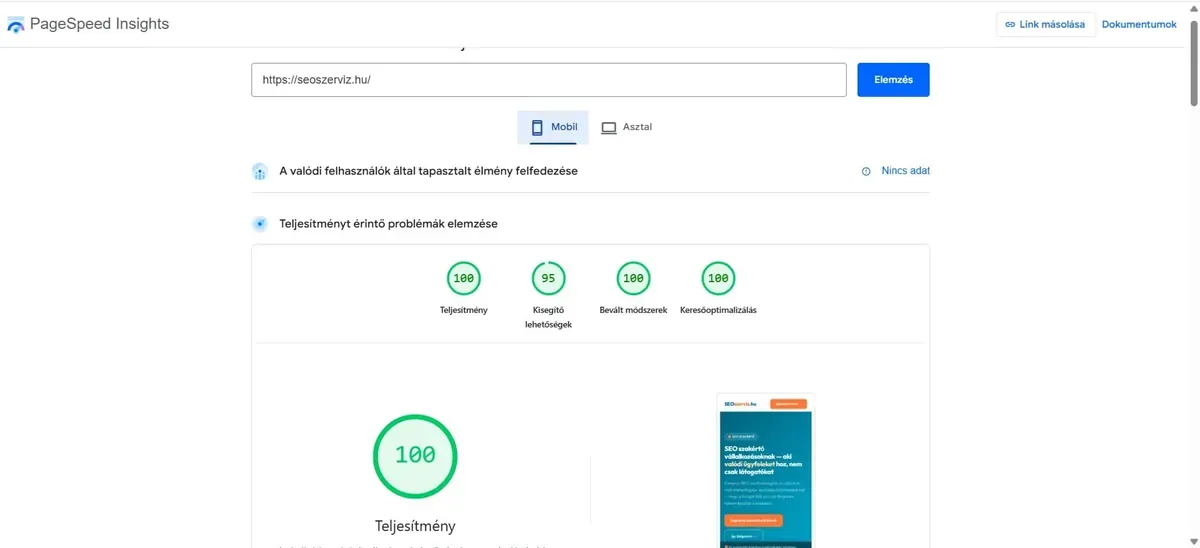Click the large Teljesítmény heading below gauge
The image size is (1200, 548).
click(x=415, y=526)
